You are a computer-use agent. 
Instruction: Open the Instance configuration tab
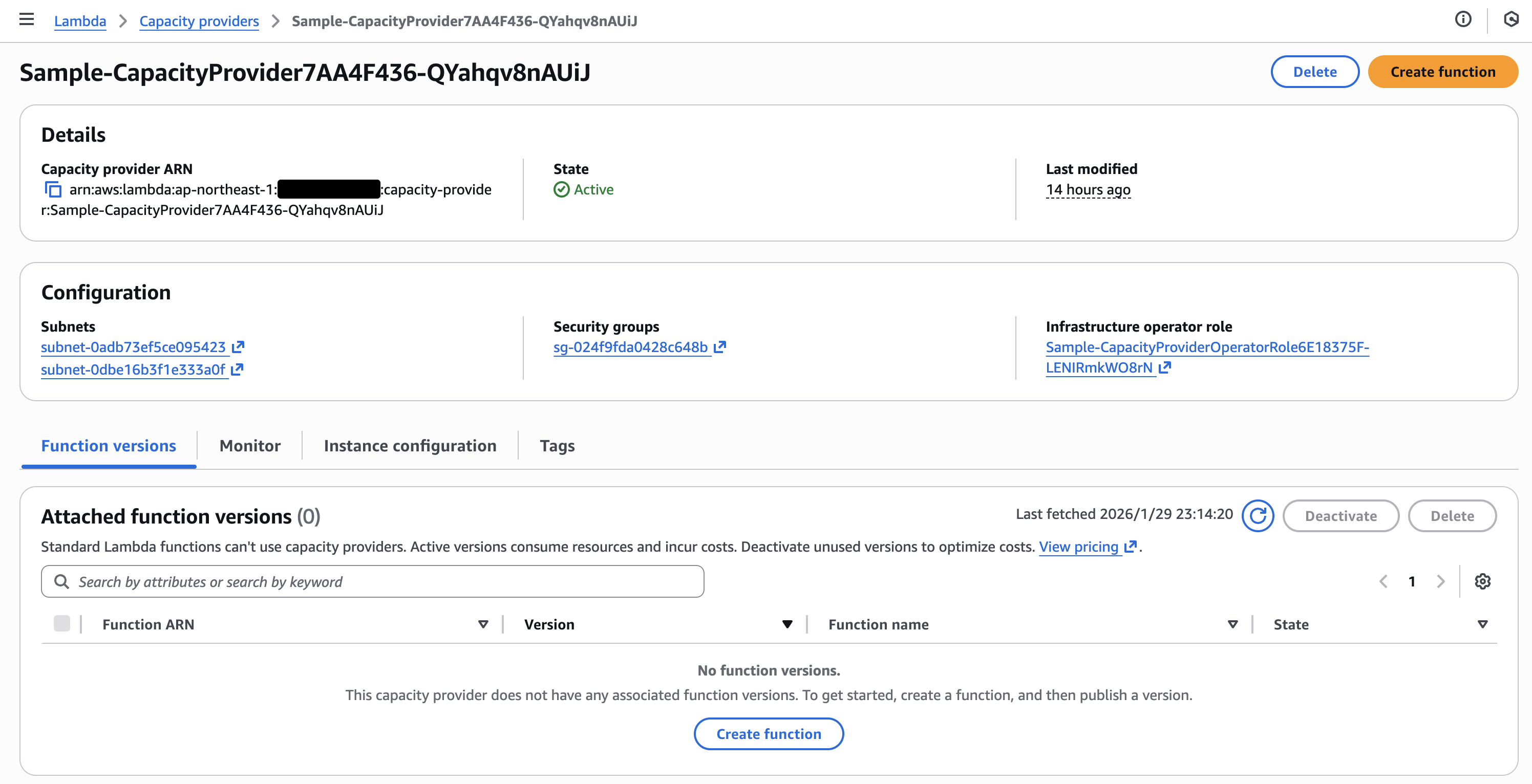[410, 445]
